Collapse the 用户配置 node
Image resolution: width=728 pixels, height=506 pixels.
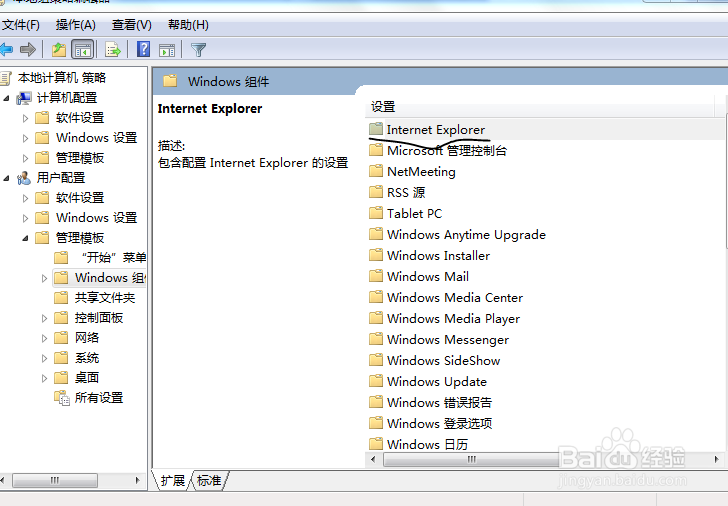tap(6, 178)
